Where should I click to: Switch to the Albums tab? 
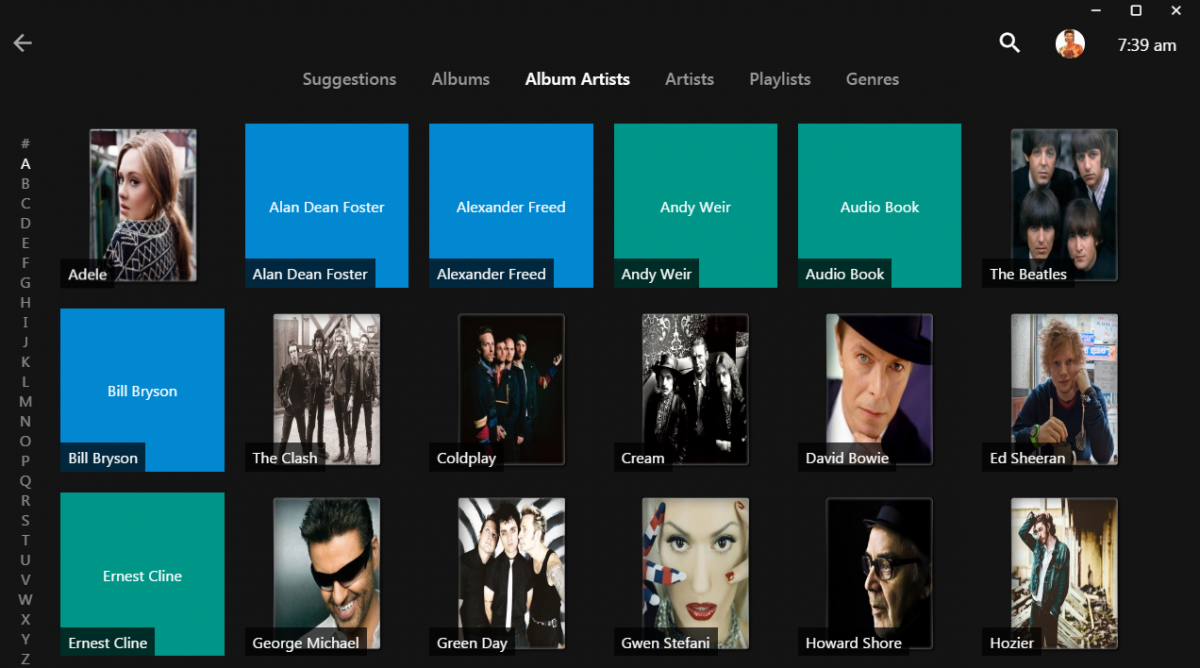(461, 79)
